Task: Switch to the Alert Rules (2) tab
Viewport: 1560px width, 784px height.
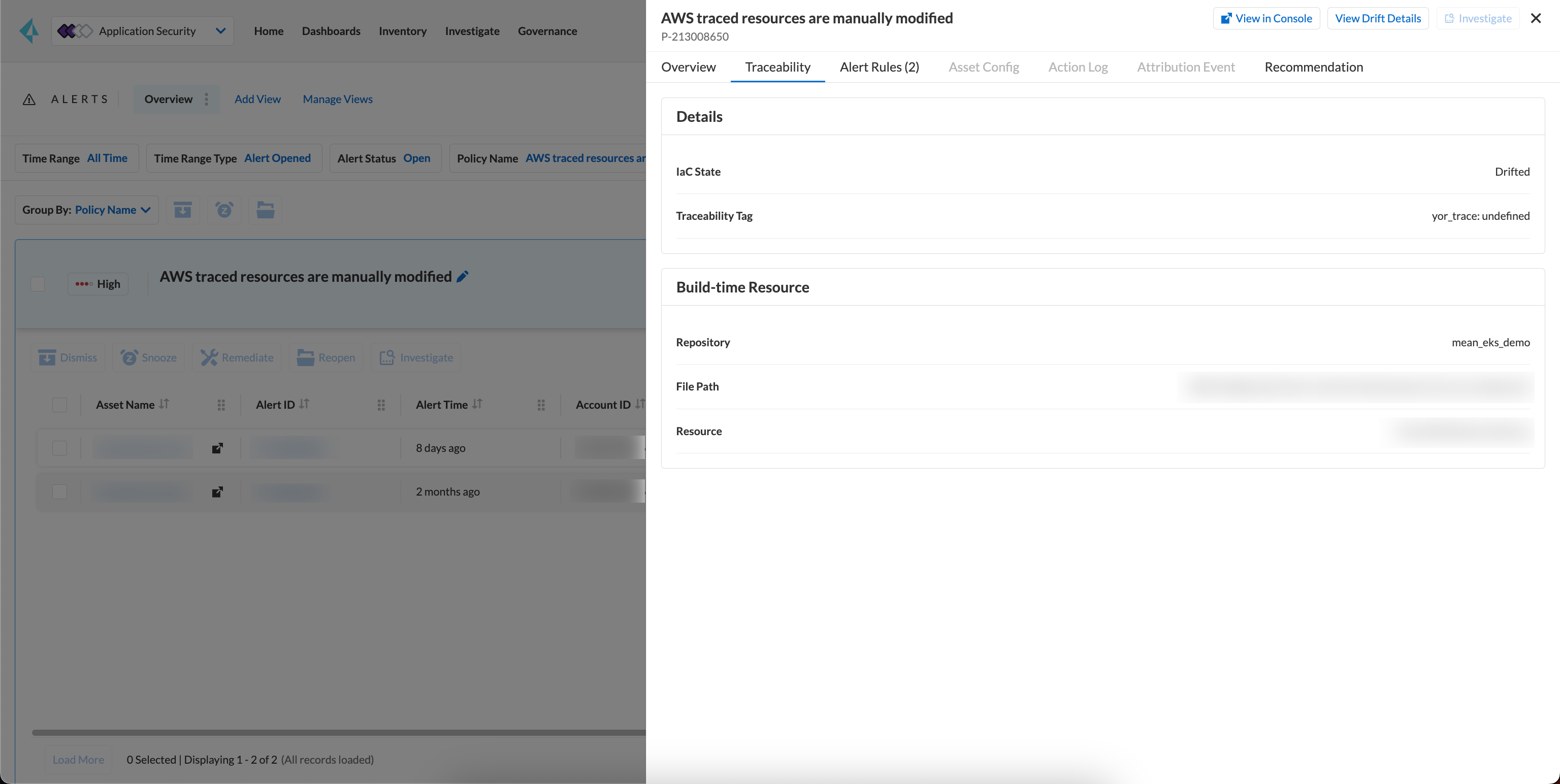Action: tap(880, 67)
